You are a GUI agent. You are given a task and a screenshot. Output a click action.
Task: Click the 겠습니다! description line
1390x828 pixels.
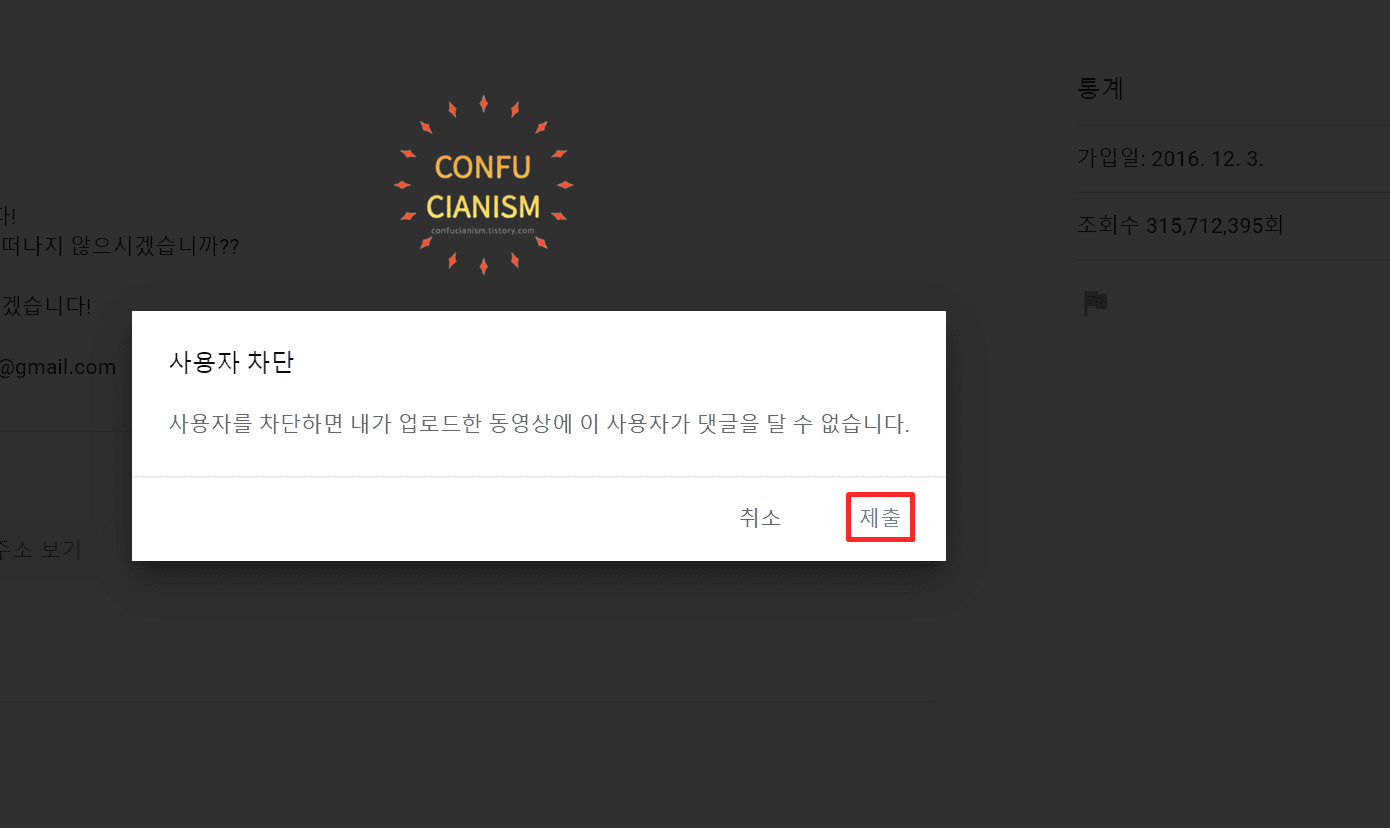(x=46, y=306)
